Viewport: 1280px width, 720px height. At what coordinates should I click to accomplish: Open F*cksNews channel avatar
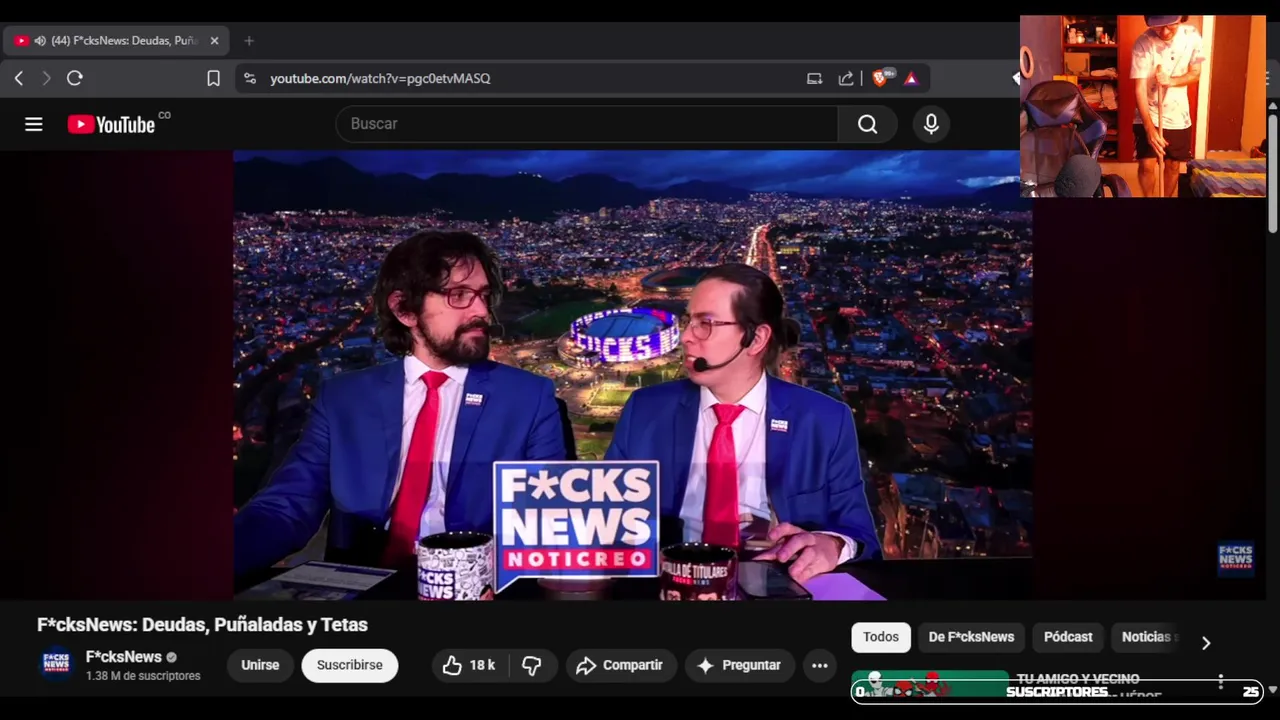(56, 664)
